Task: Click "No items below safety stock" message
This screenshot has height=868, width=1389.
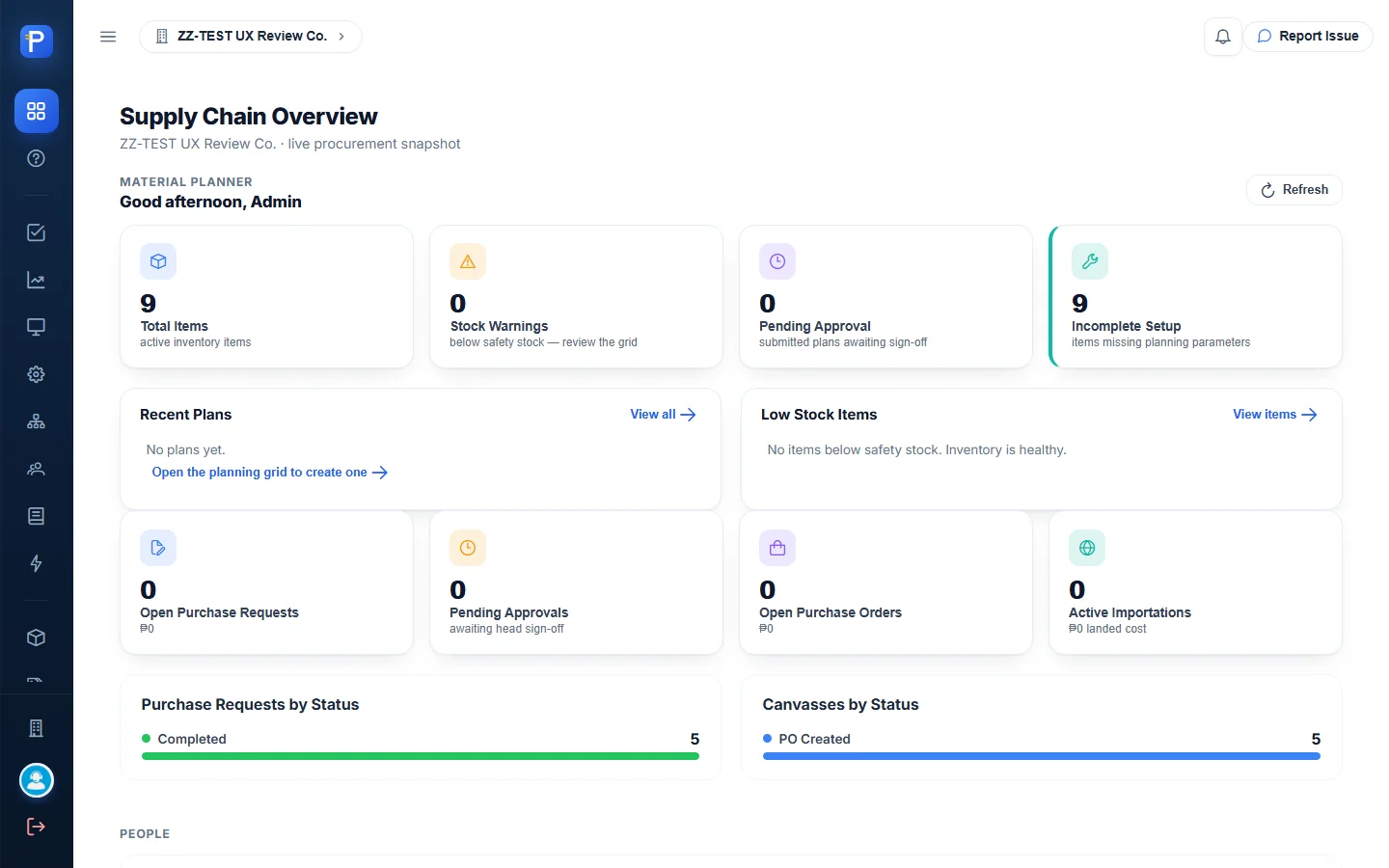Action: [916, 450]
